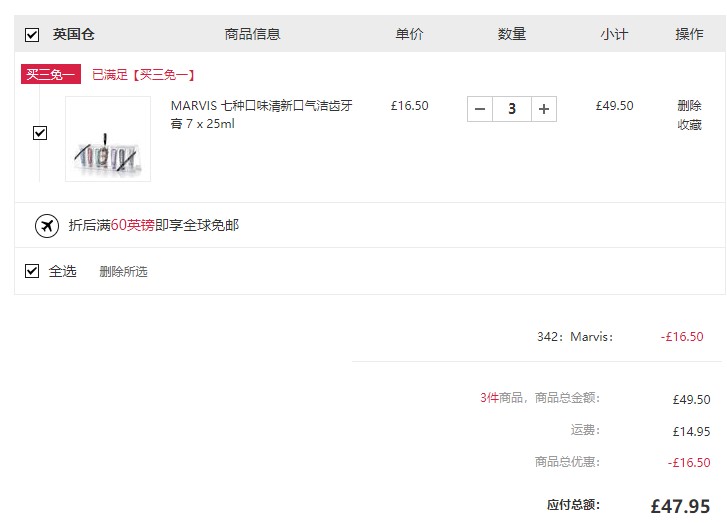Image resolution: width=727 pixels, height=523 pixels.
Task: Click the quantity input field showing 3
Action: tap(512, 109)
